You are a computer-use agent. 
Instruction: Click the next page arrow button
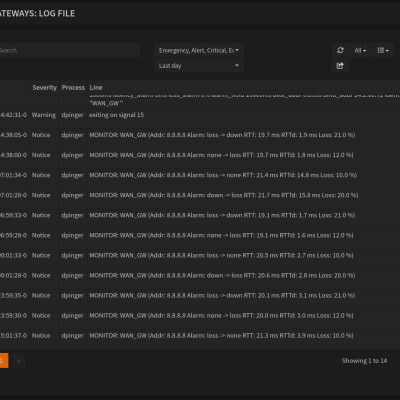point(19,361)
